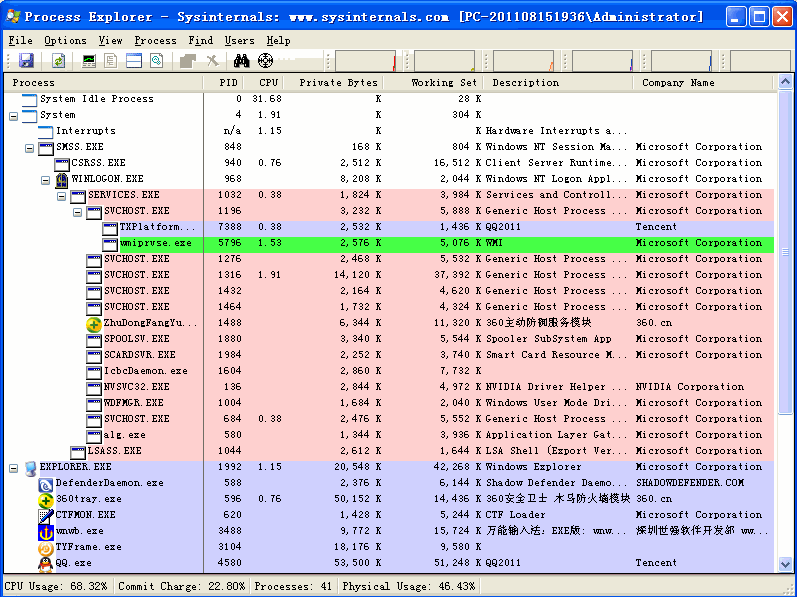Collapse the SERVICES.EXE tree node

click(x=62, y=195)
